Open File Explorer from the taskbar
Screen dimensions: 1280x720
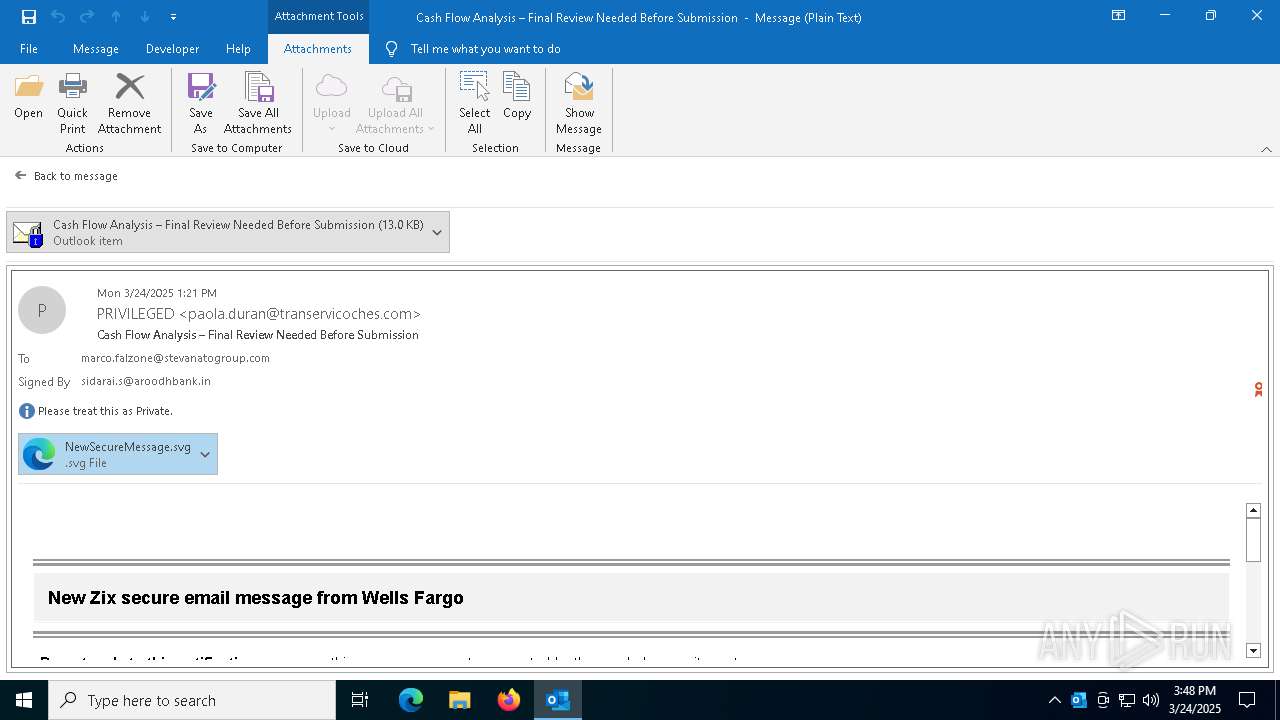[459, 700]
